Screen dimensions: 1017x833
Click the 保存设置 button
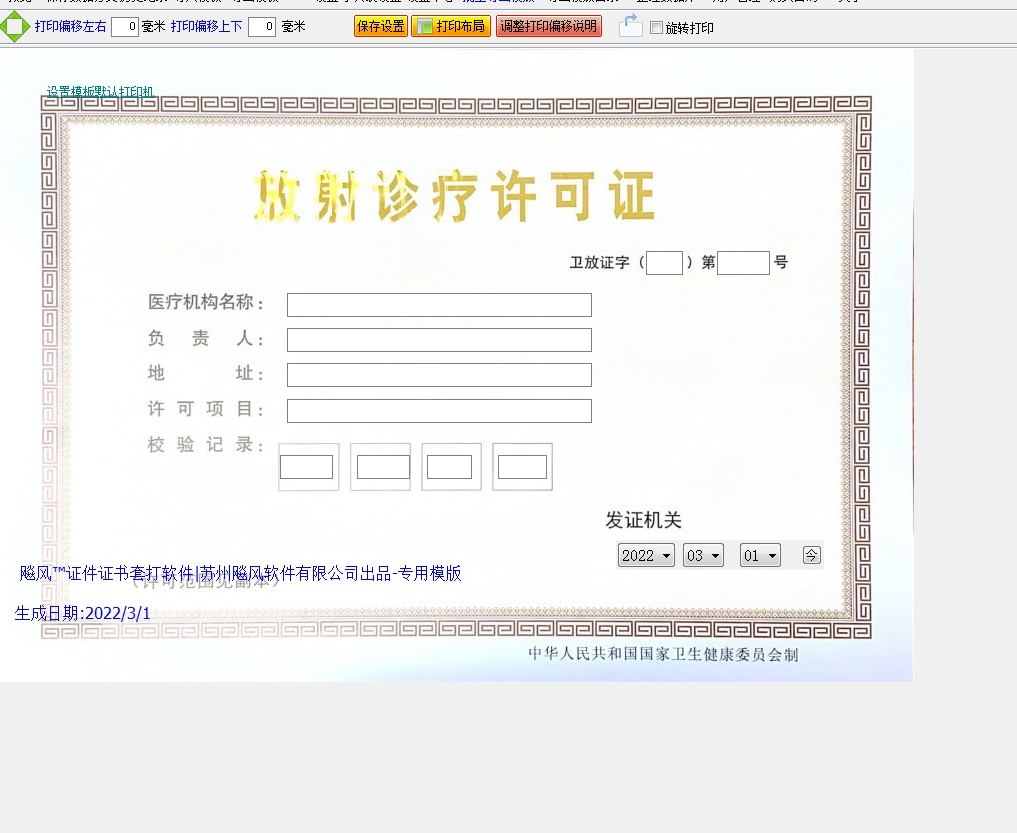click(380, 26)
